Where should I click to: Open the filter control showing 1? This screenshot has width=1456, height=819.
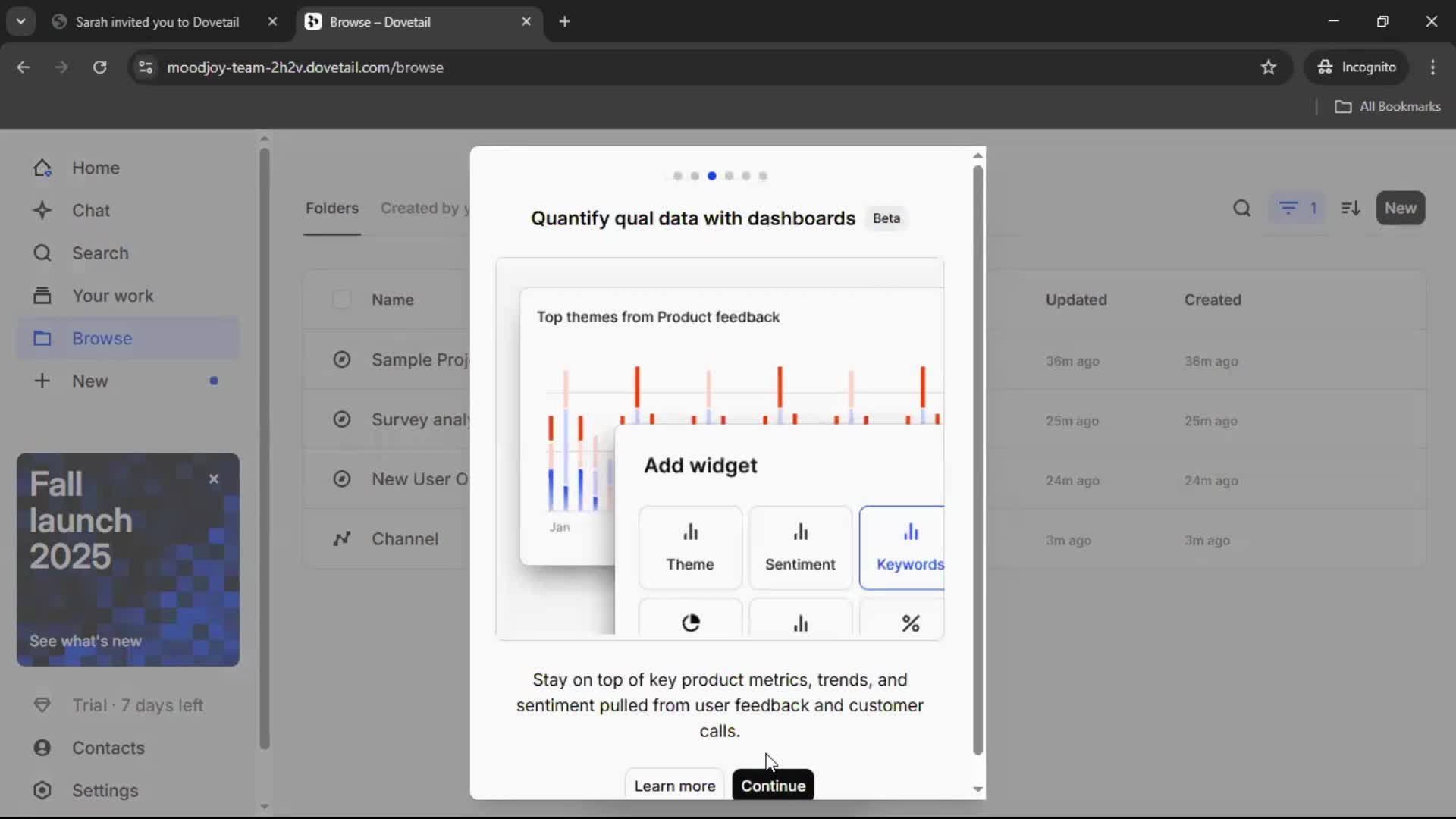[x=1297, y=208]
